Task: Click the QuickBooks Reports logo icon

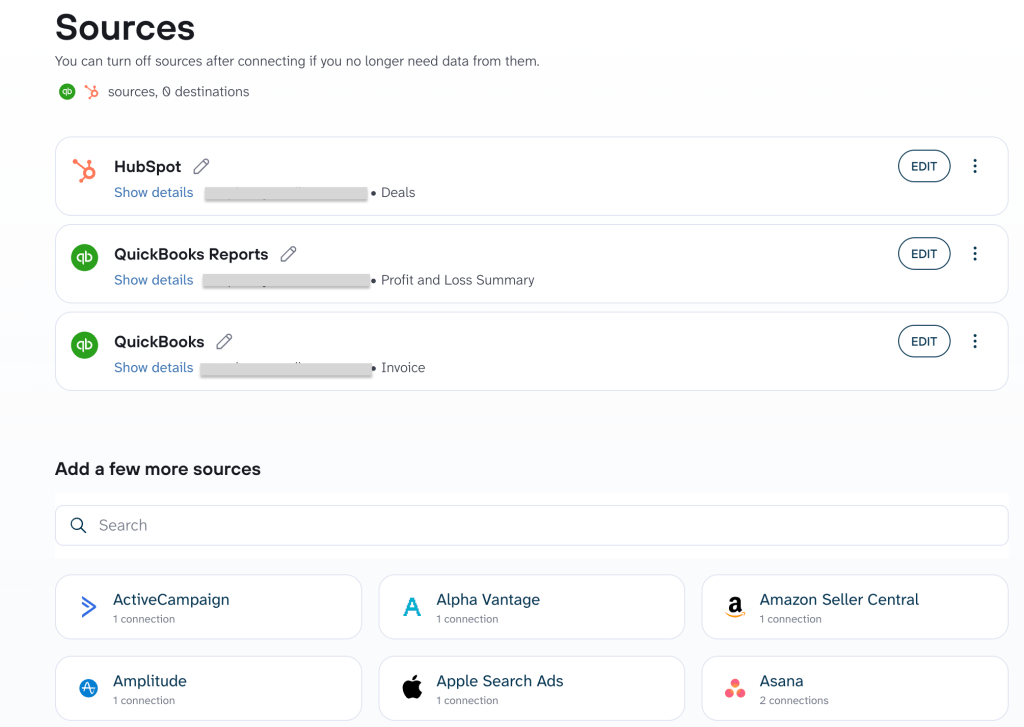Action: click(84, 257)
